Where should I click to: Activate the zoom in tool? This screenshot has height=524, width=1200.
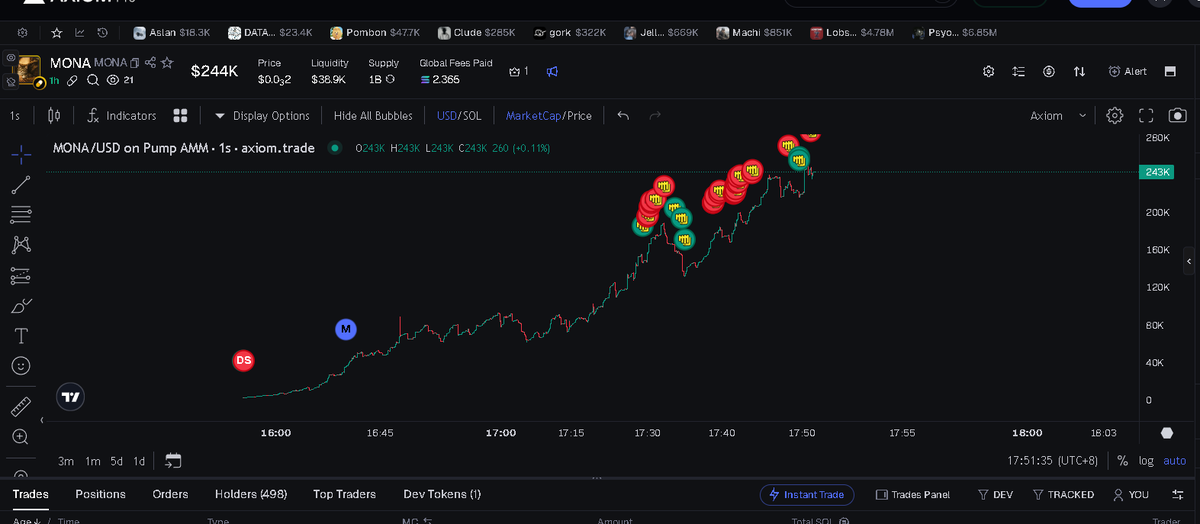(x=21, y=437)
